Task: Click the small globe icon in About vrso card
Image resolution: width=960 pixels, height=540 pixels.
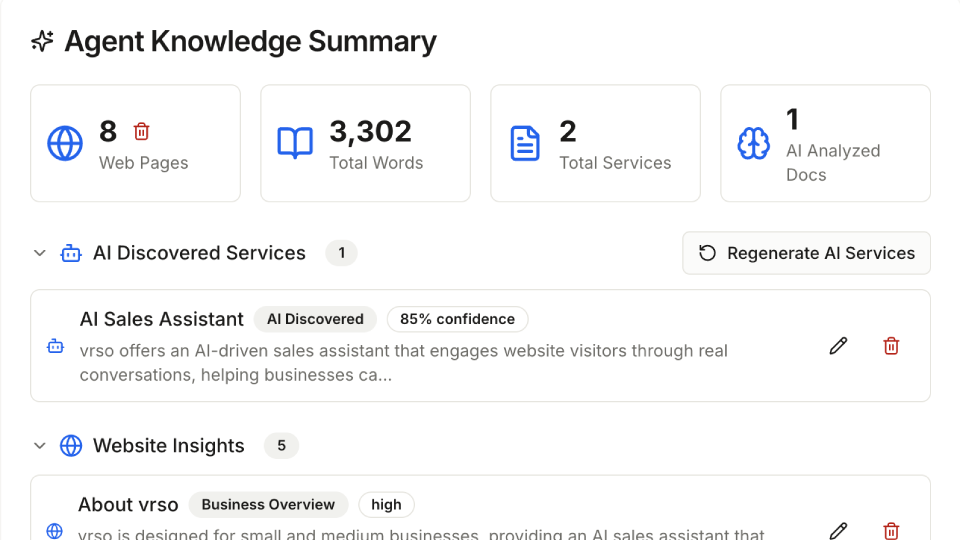Action: click(x=54, y=531)
